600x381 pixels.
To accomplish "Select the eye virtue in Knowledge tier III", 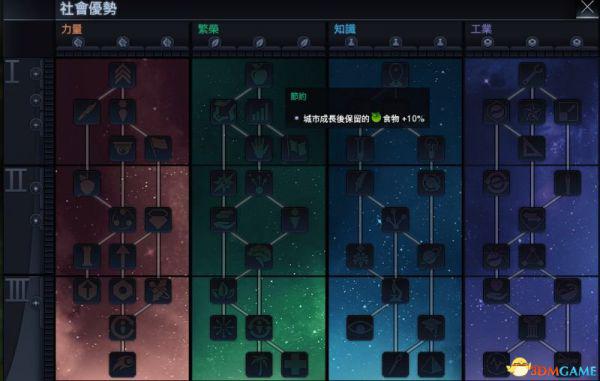I will pyautogui.click(x=360, y=328).
